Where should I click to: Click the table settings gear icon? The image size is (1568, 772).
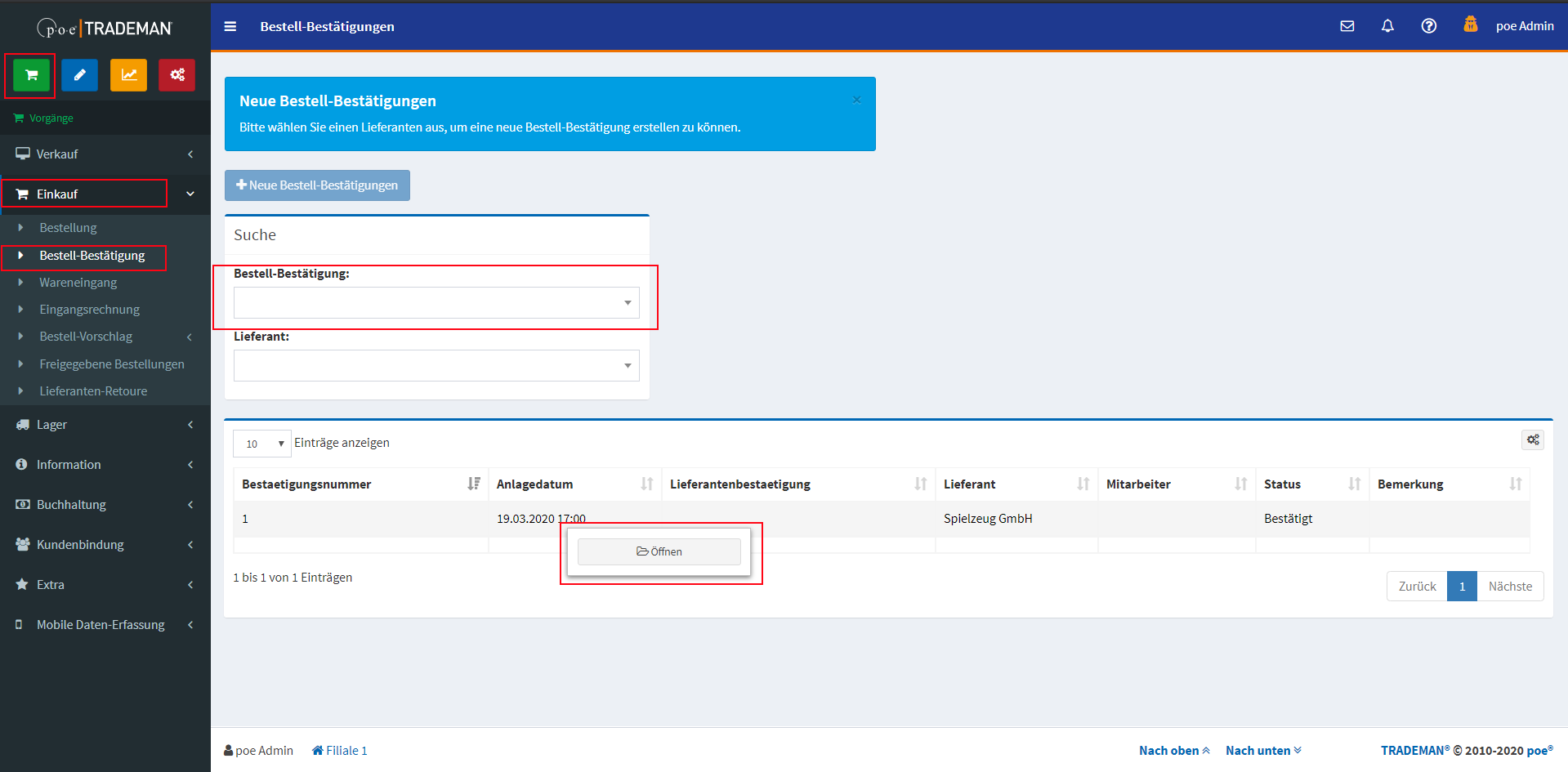coord(1533,440)
